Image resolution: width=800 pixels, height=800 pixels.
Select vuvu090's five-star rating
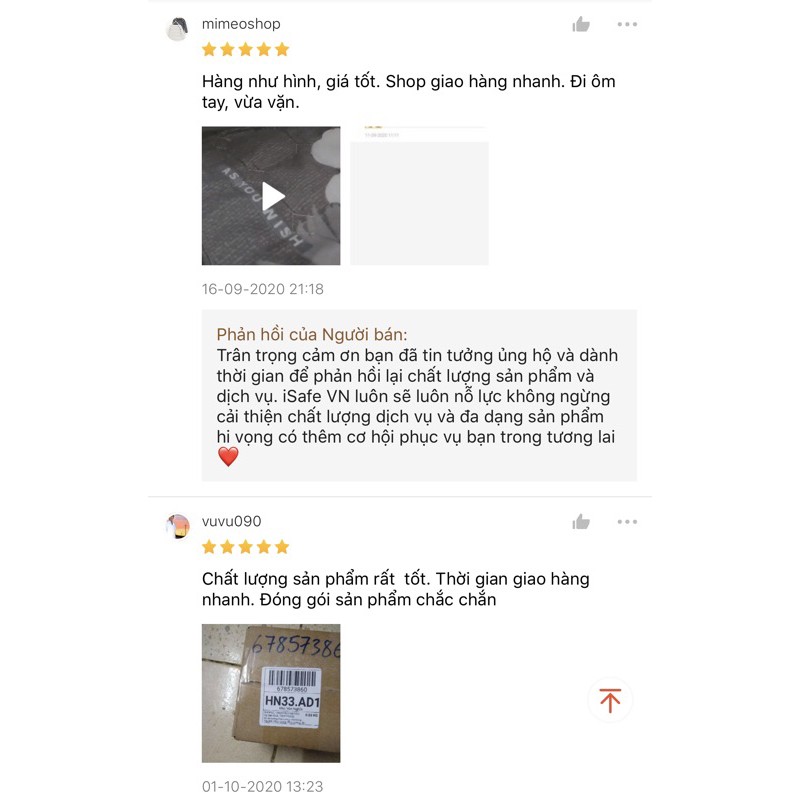245,547
